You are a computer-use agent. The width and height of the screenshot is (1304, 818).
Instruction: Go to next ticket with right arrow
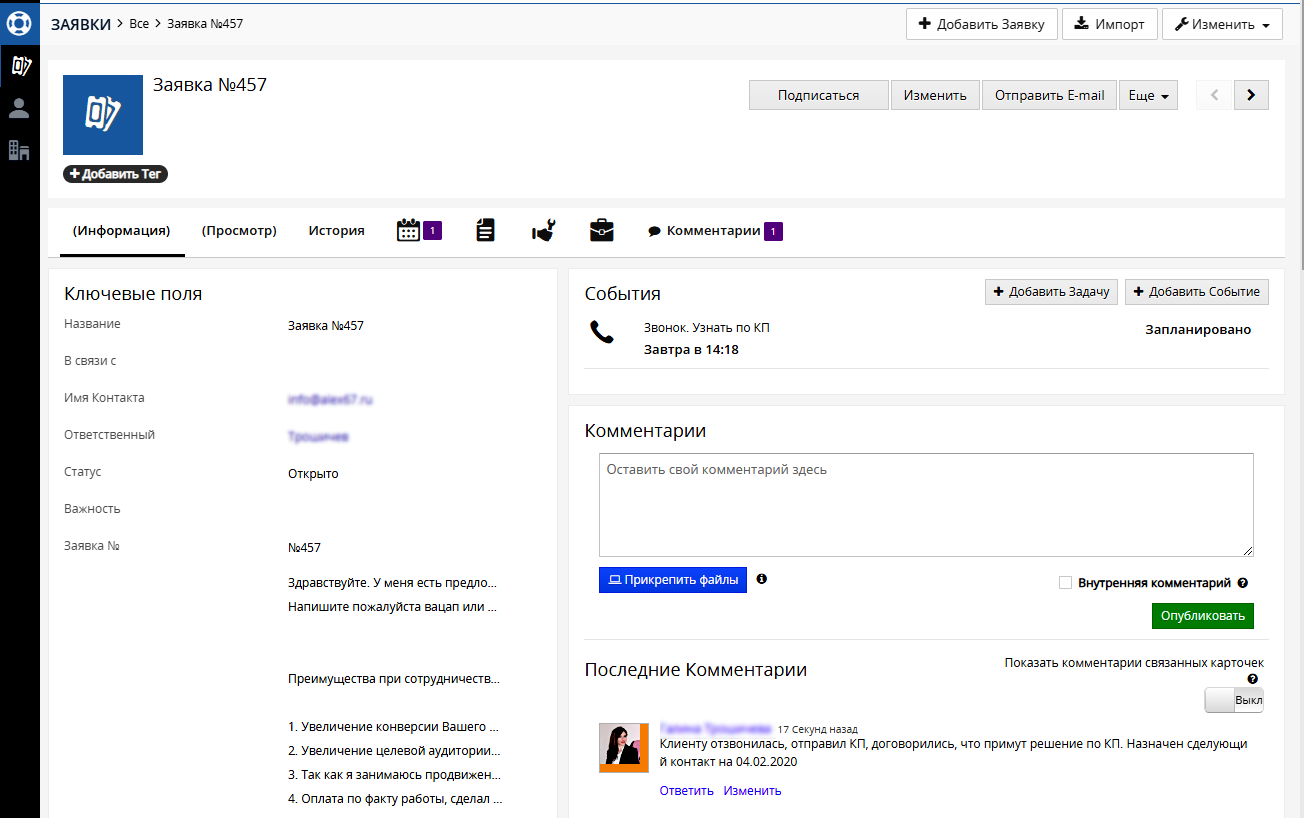[1251, 96]
